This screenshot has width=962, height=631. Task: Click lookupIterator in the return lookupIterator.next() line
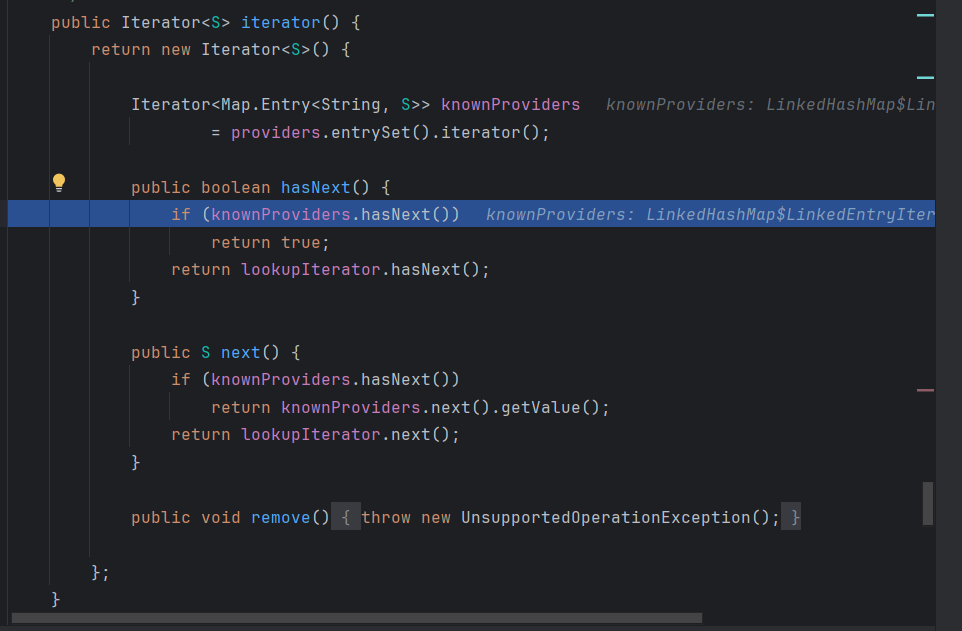pyautogui.click(x=311, y=434)
